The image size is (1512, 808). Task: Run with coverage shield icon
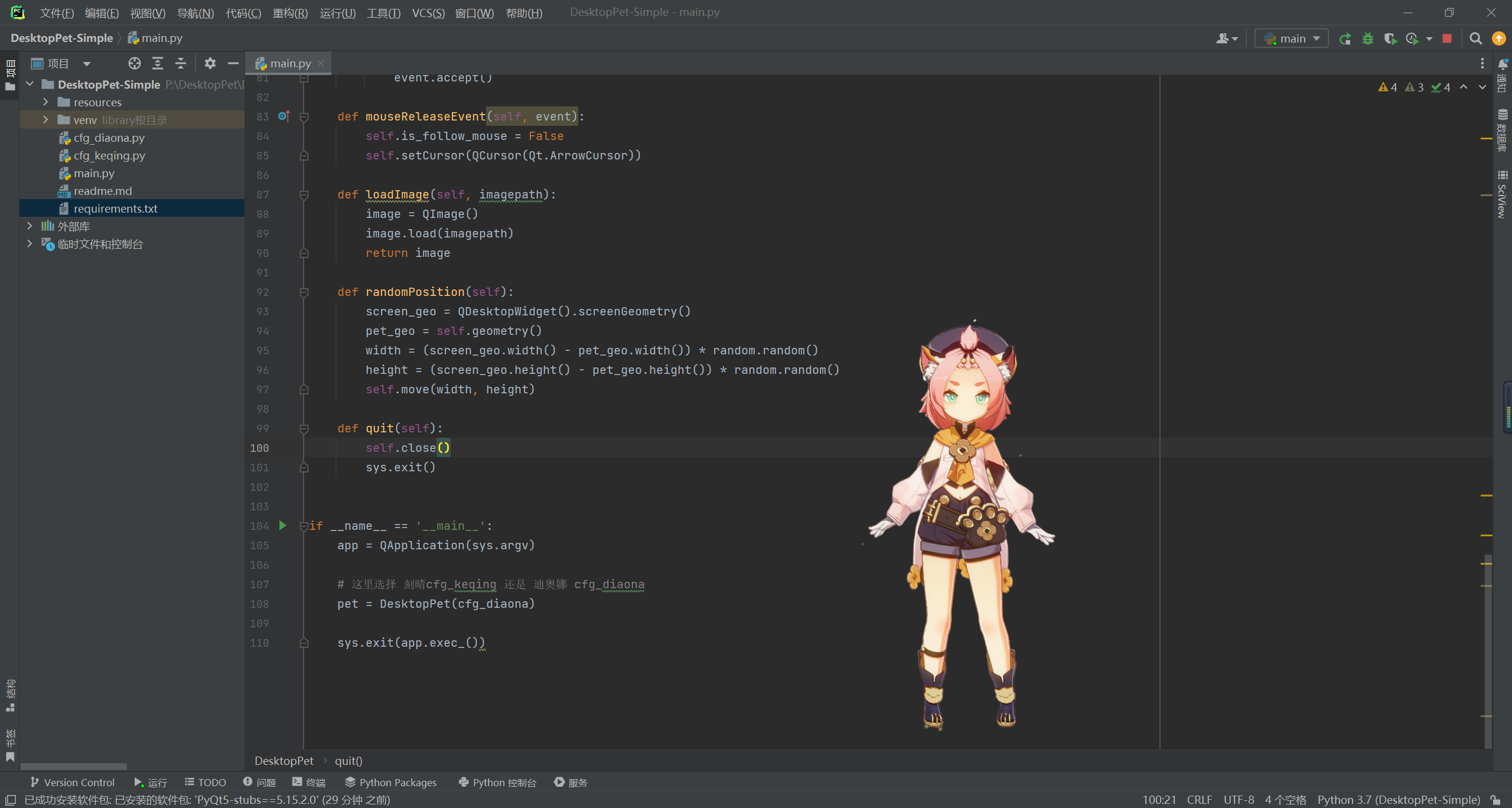1390,39
